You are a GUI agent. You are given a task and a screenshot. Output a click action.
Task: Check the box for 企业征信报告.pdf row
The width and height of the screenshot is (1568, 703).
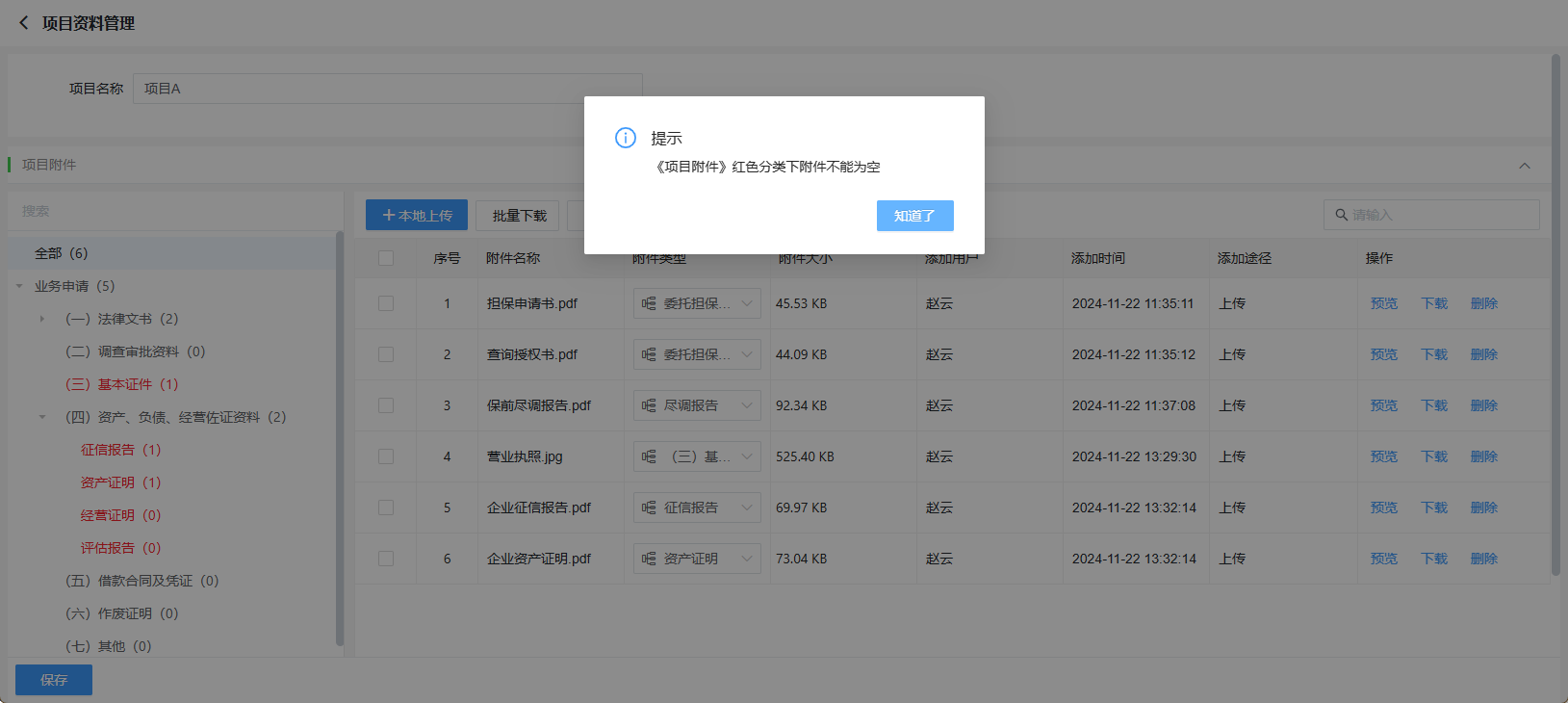click(x=386, y=508)
